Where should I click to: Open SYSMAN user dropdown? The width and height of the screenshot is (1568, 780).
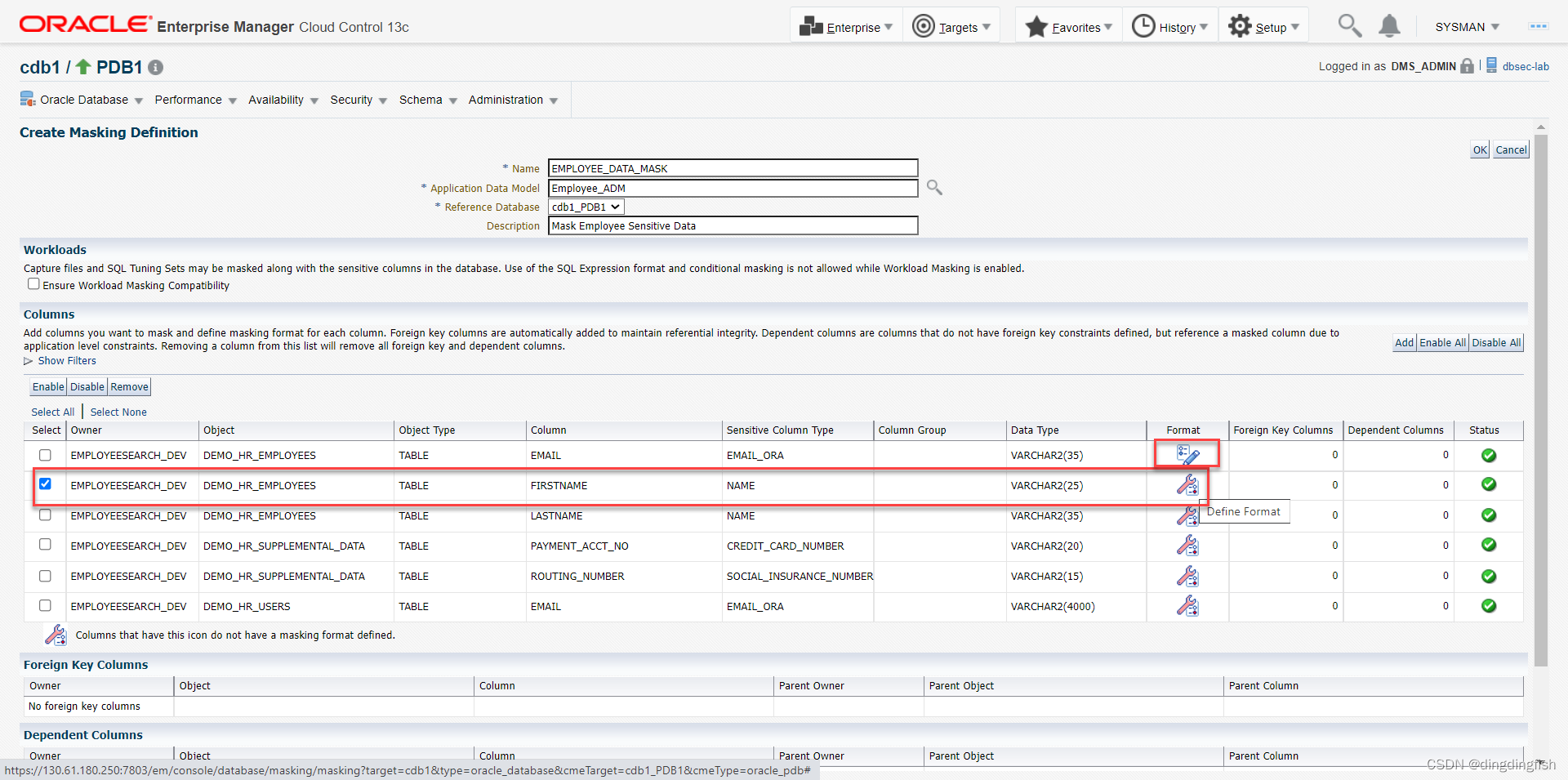(x=1468, y=27)
